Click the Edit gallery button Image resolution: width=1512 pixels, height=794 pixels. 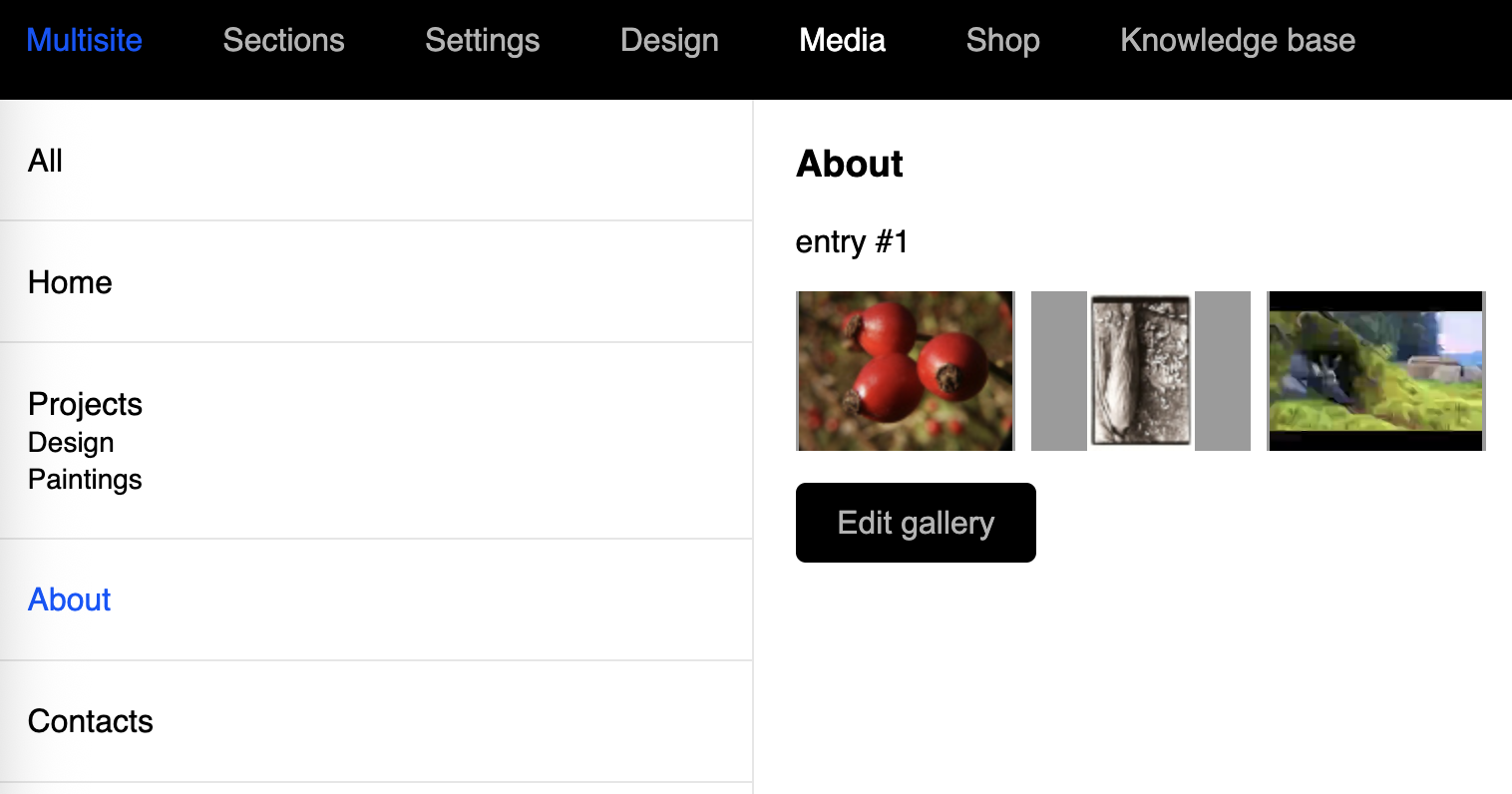(916, 523)
